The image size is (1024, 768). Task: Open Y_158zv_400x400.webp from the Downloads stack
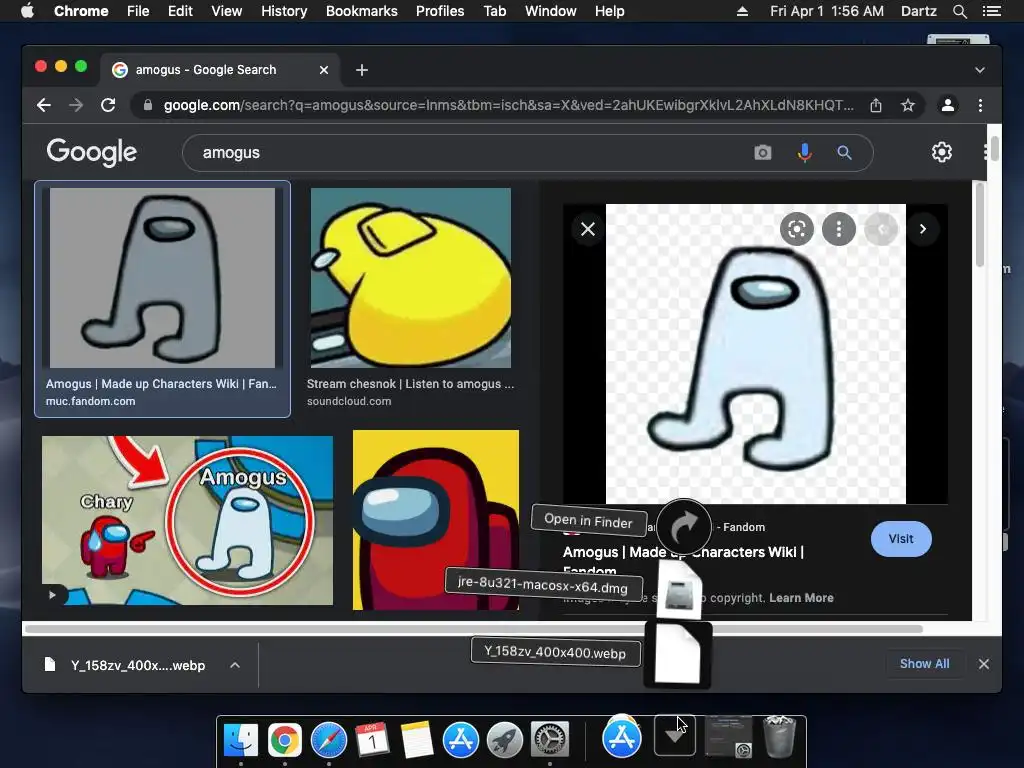[677, 654]
